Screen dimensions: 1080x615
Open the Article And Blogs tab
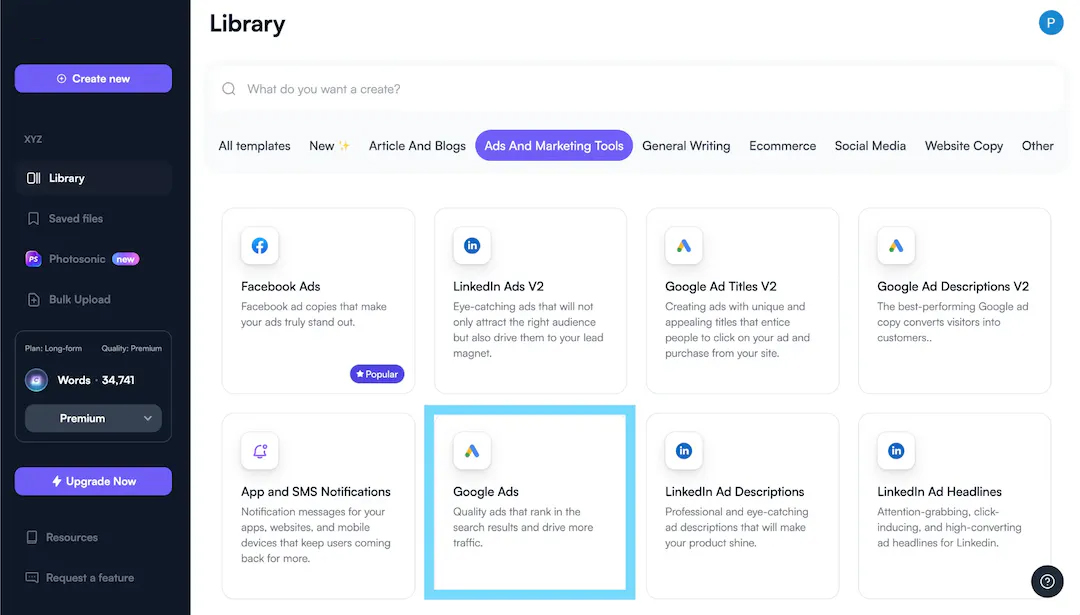417,146
